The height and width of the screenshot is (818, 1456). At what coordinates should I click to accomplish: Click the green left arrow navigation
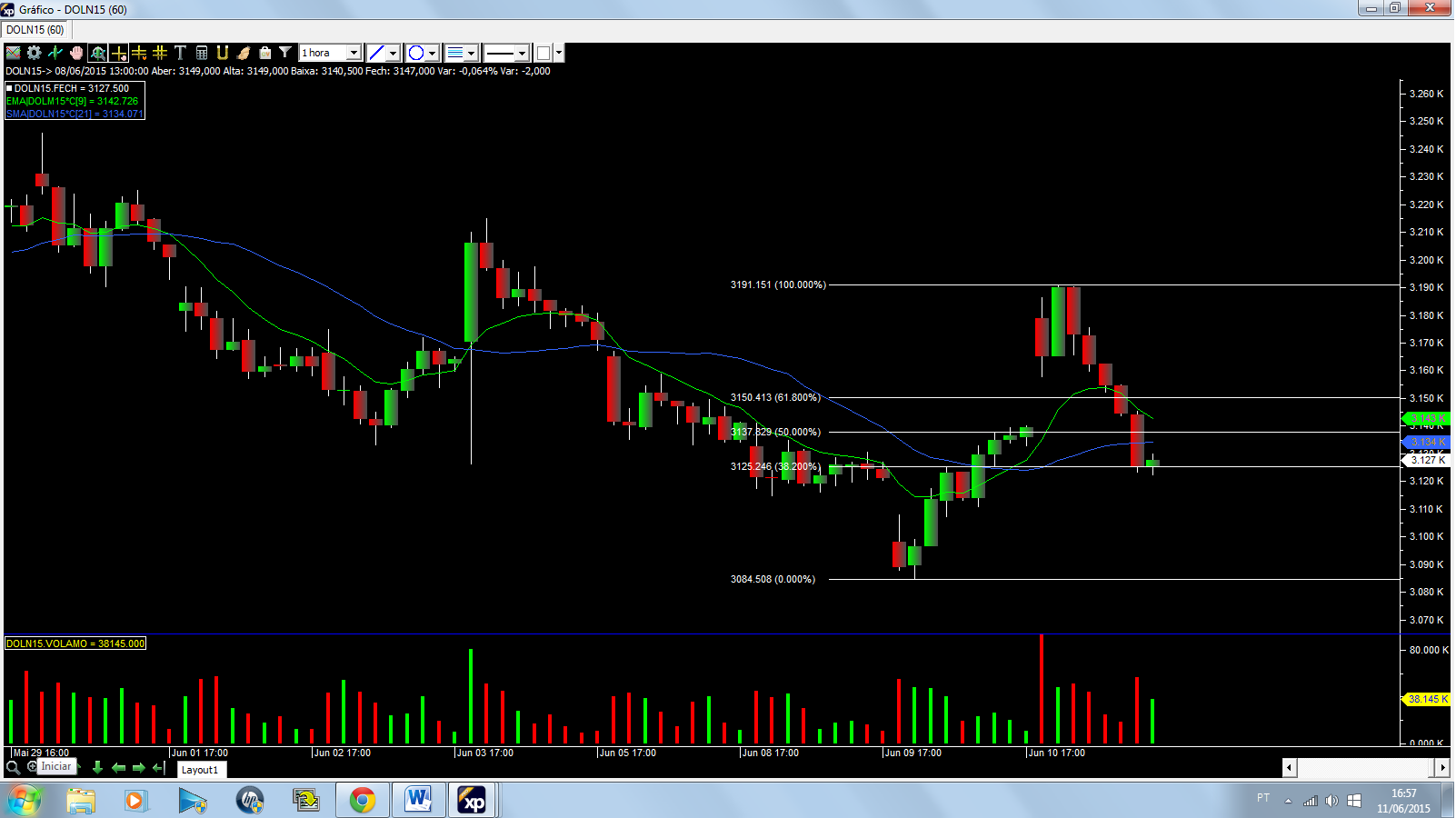pyautogui.click(x=118, y=768)
